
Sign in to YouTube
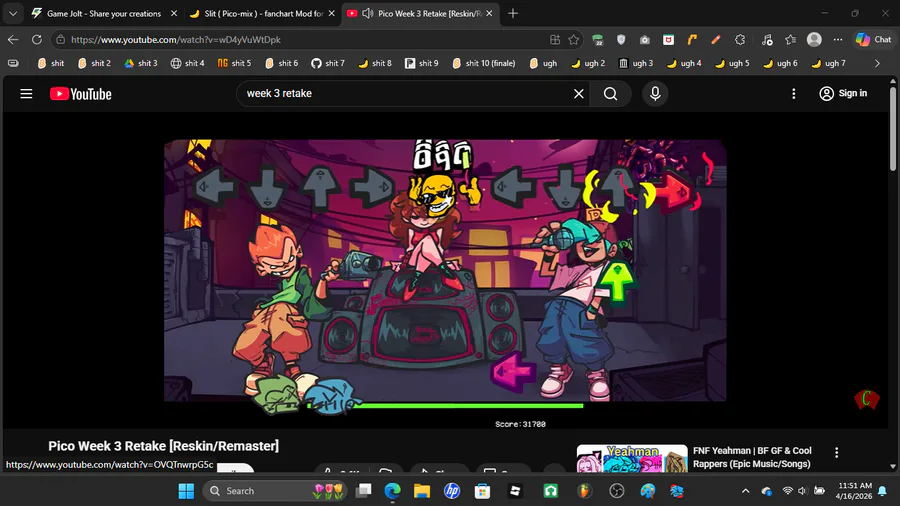pyautogui.click(x=843, y=94)
